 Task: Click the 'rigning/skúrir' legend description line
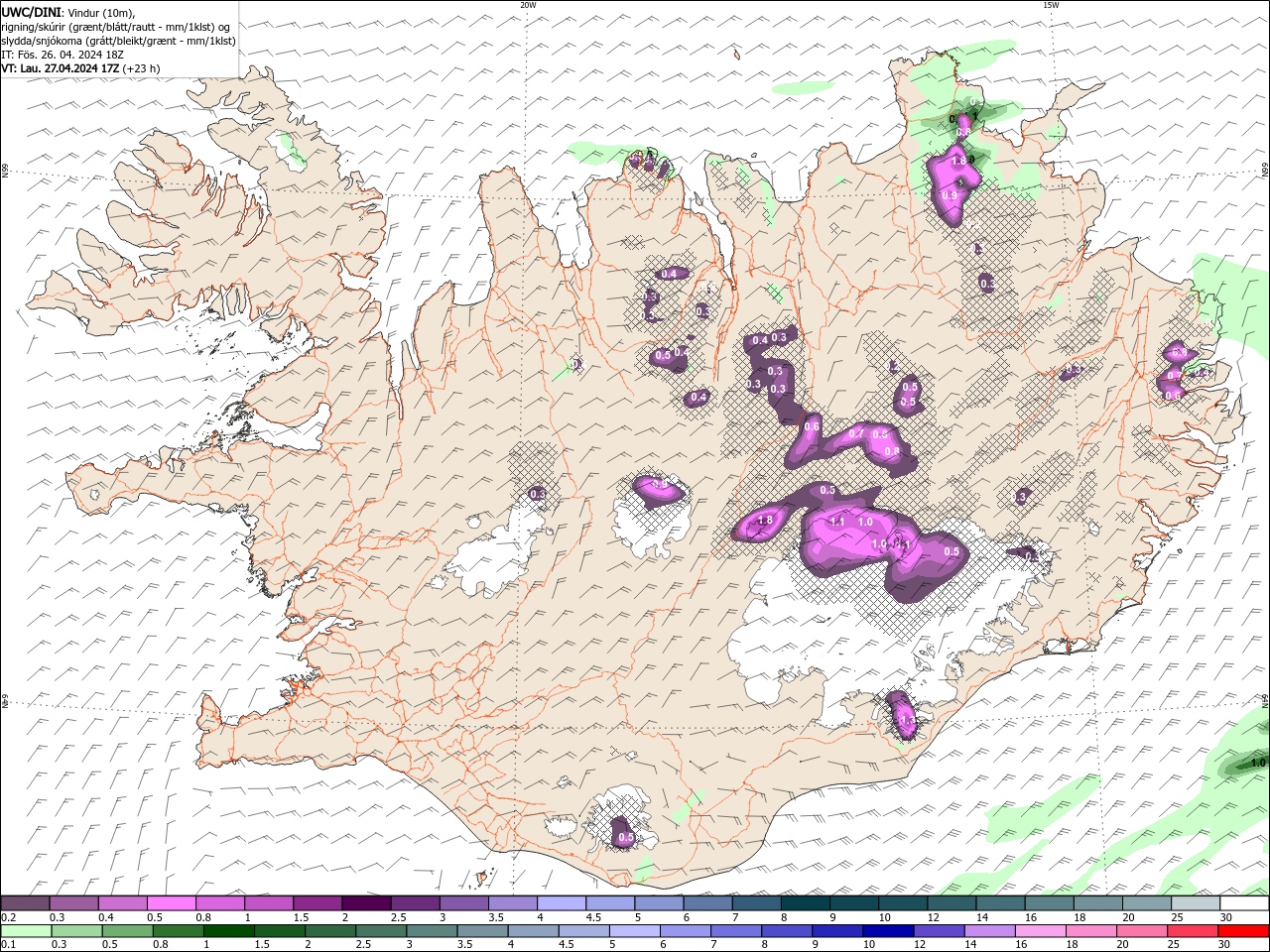pos(116,27)
